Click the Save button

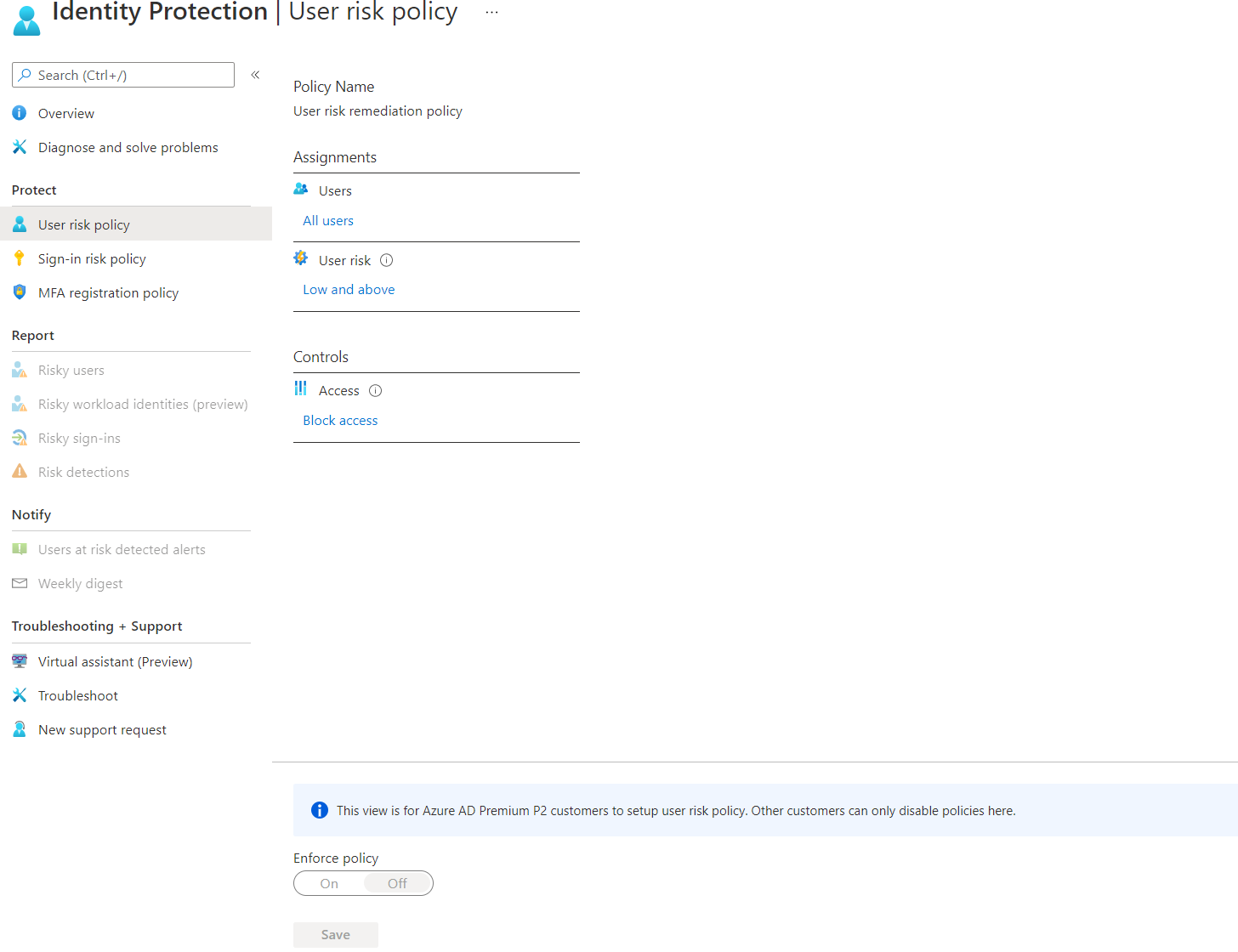point(335,934)
